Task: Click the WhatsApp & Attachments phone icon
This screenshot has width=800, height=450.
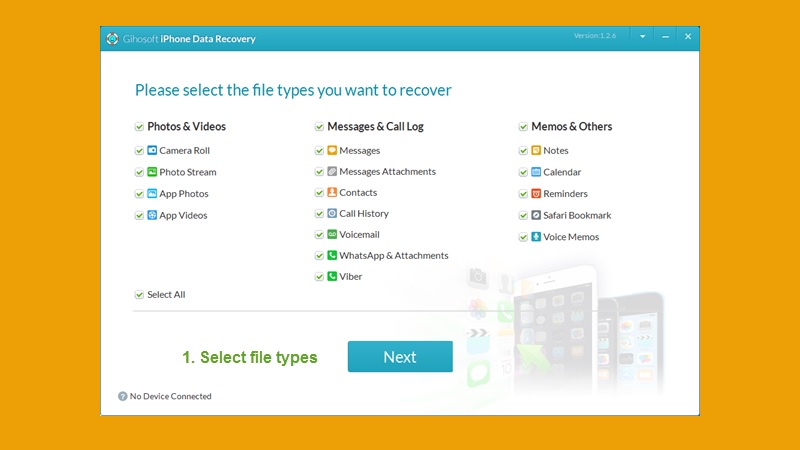Action: point(332,255)
